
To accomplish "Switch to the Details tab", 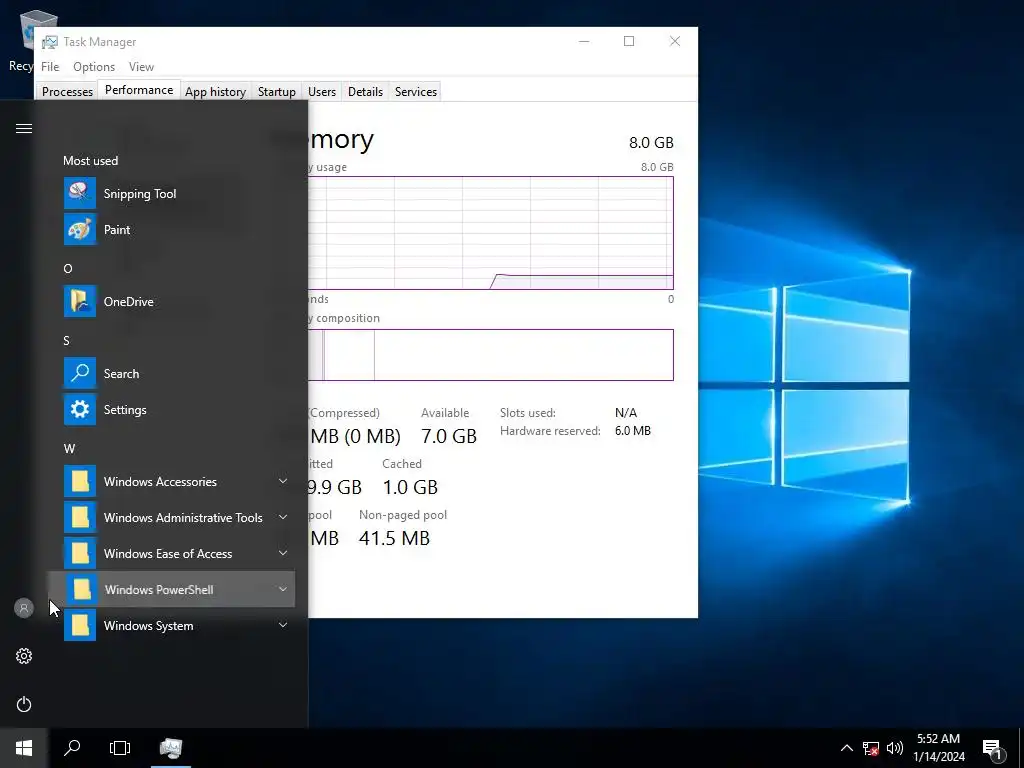I will tap(365, 91).
